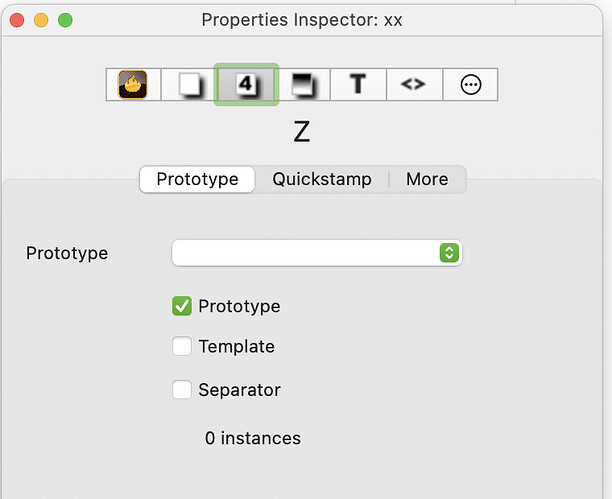Viewport: 612px width, 499px height.
Task: Click the Properties inspector icon showing 4
Action: coord(246,84)
